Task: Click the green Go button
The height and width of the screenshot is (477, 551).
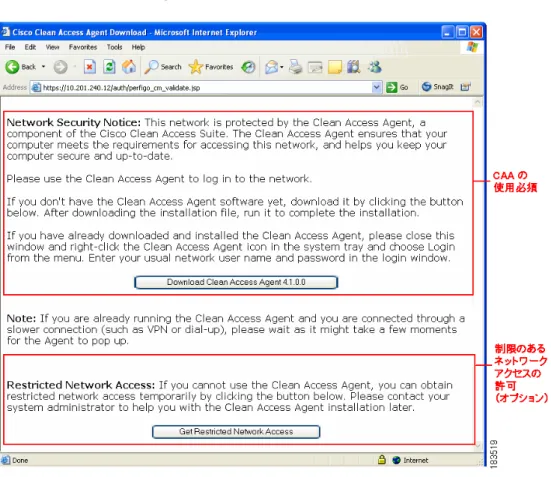Action: pos(397,87)
